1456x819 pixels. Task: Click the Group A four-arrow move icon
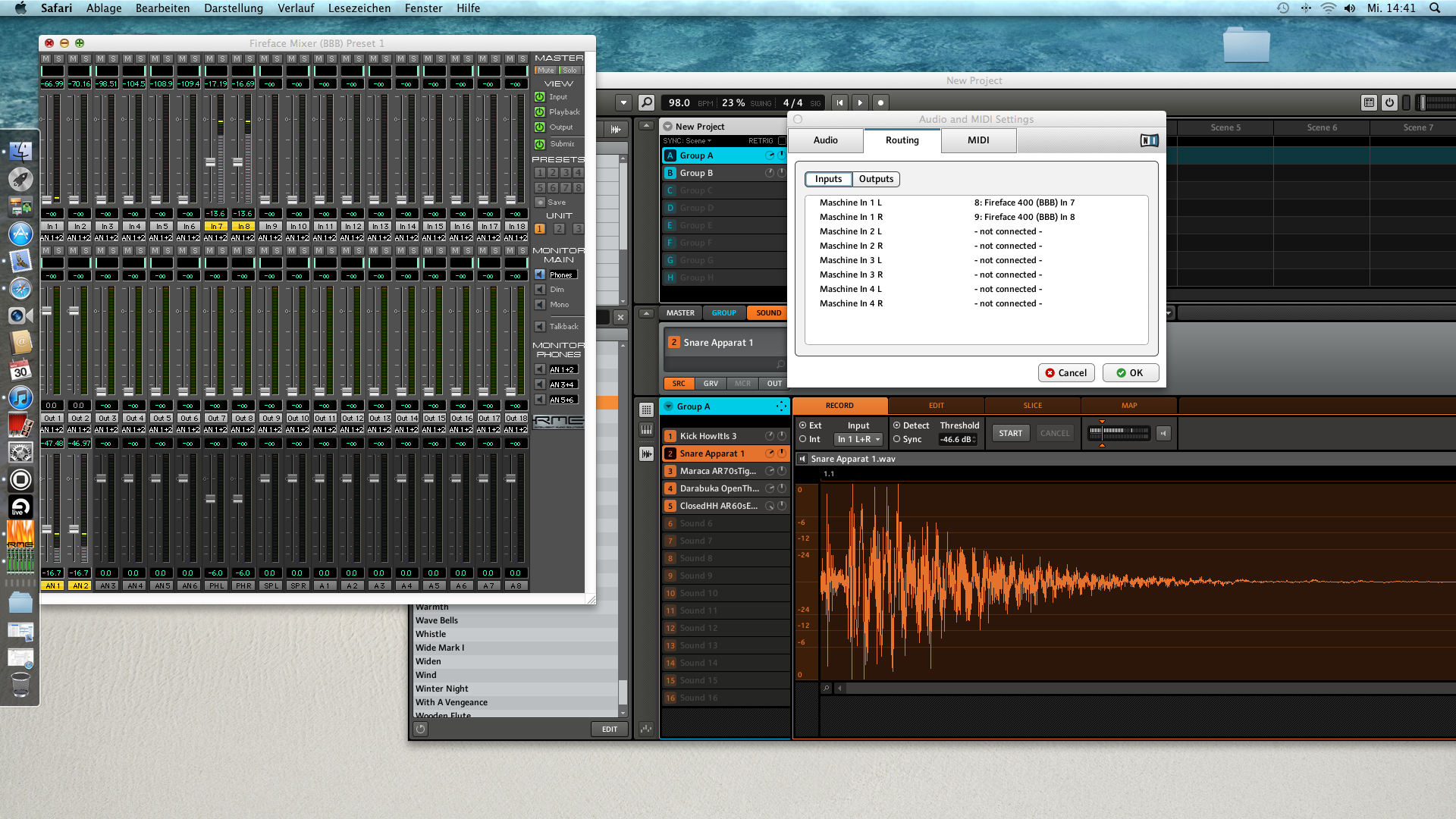[780, 406]
